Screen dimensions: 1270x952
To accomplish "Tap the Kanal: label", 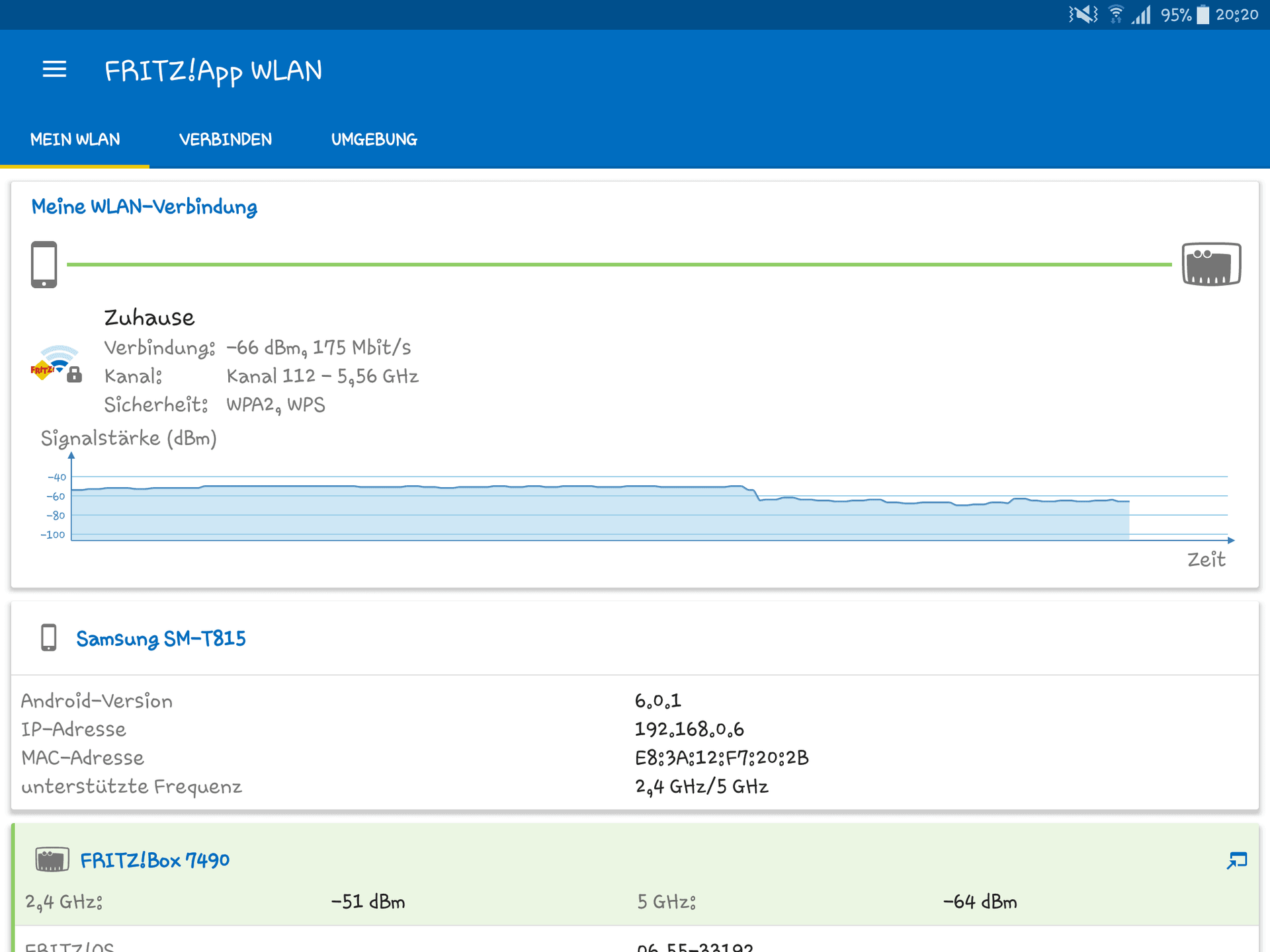I will pos(133,376).
